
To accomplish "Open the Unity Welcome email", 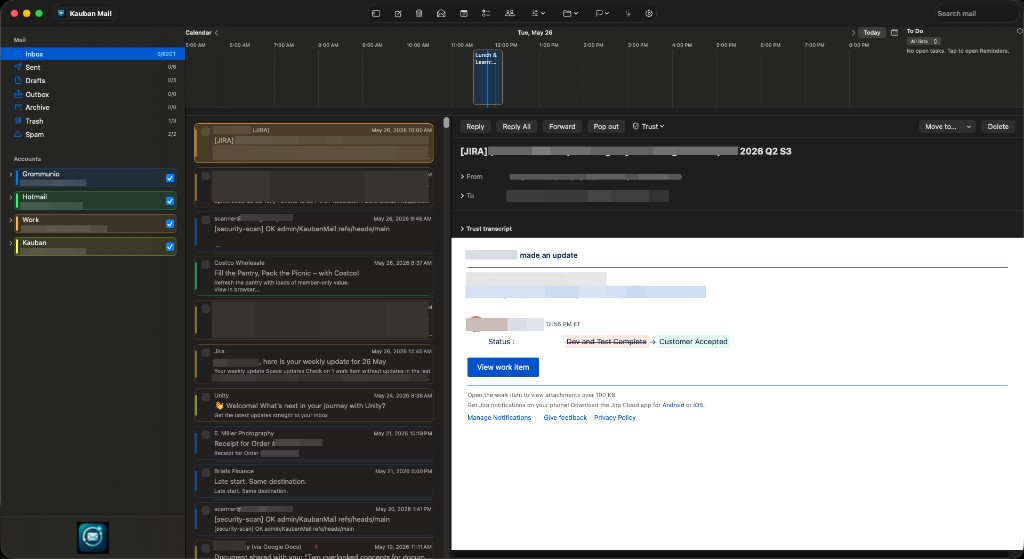I will (313, 406).
